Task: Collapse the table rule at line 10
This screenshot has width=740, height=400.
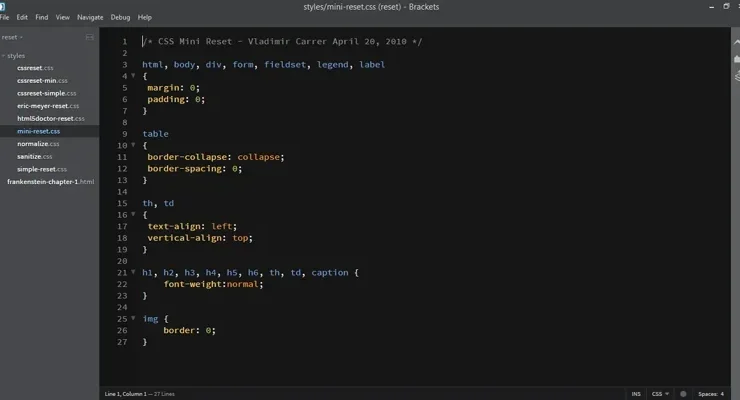Action: (x=134, y=146)
